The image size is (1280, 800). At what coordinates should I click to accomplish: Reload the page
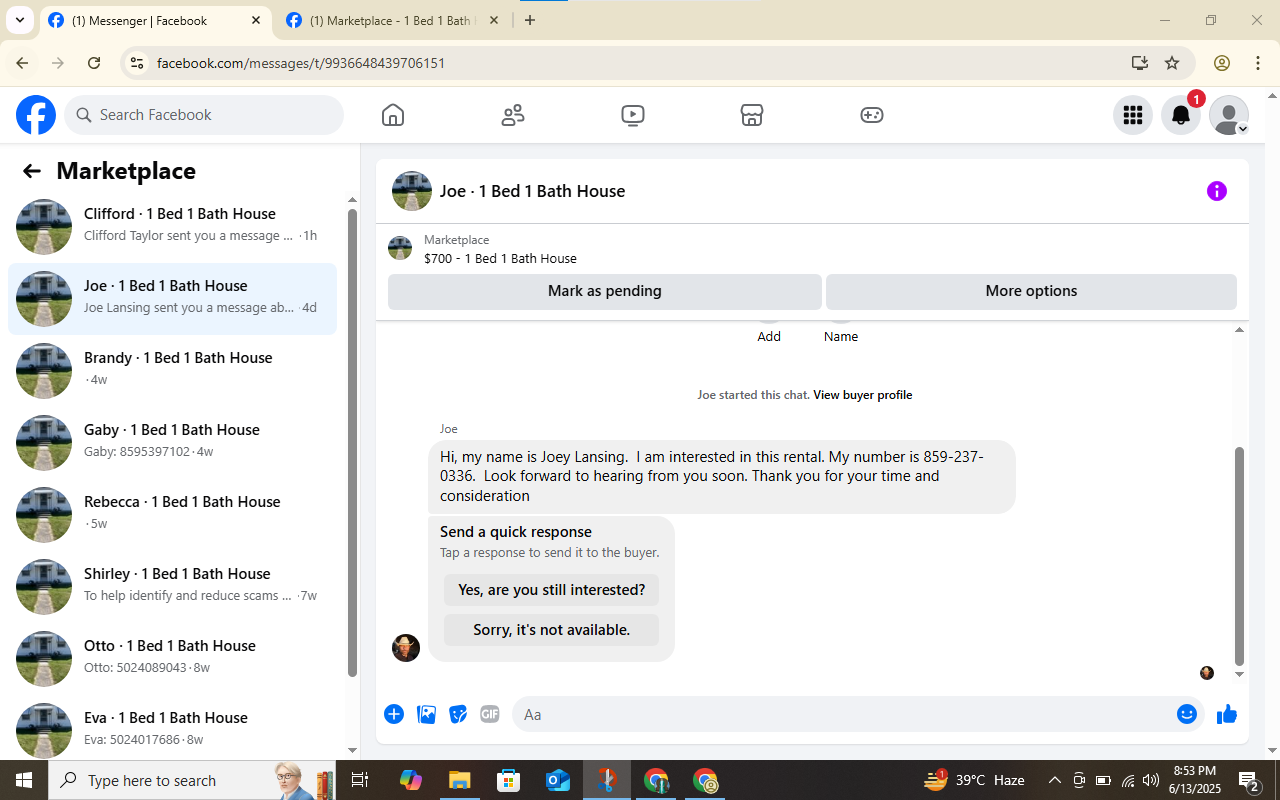tap(94, 63)
